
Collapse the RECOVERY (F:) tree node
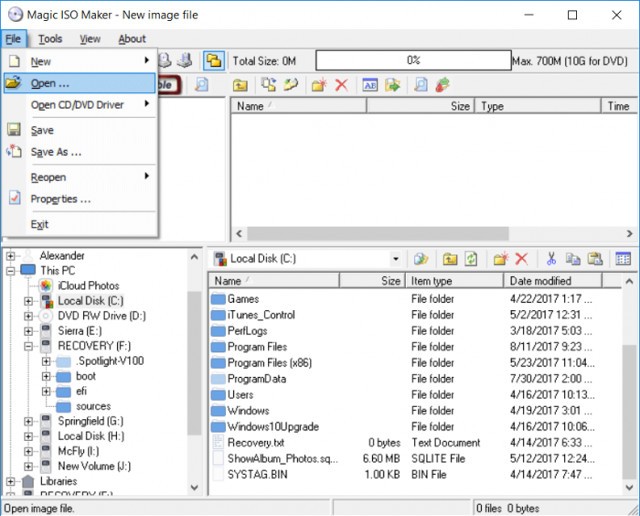coord(28,346)
